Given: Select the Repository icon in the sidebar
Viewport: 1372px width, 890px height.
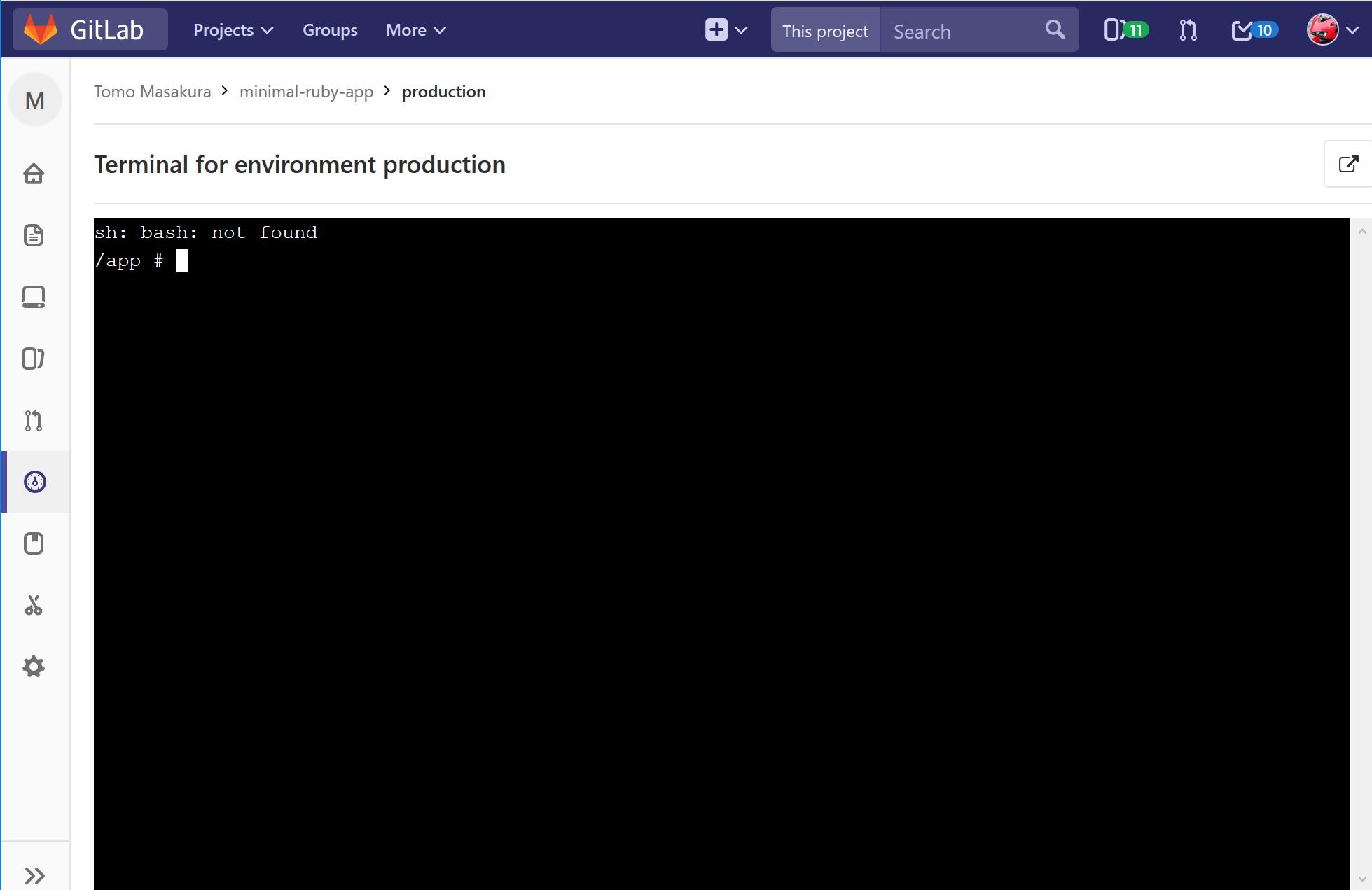Looking at the screenshot, I should pyautogui.click(x=34, y=236).
